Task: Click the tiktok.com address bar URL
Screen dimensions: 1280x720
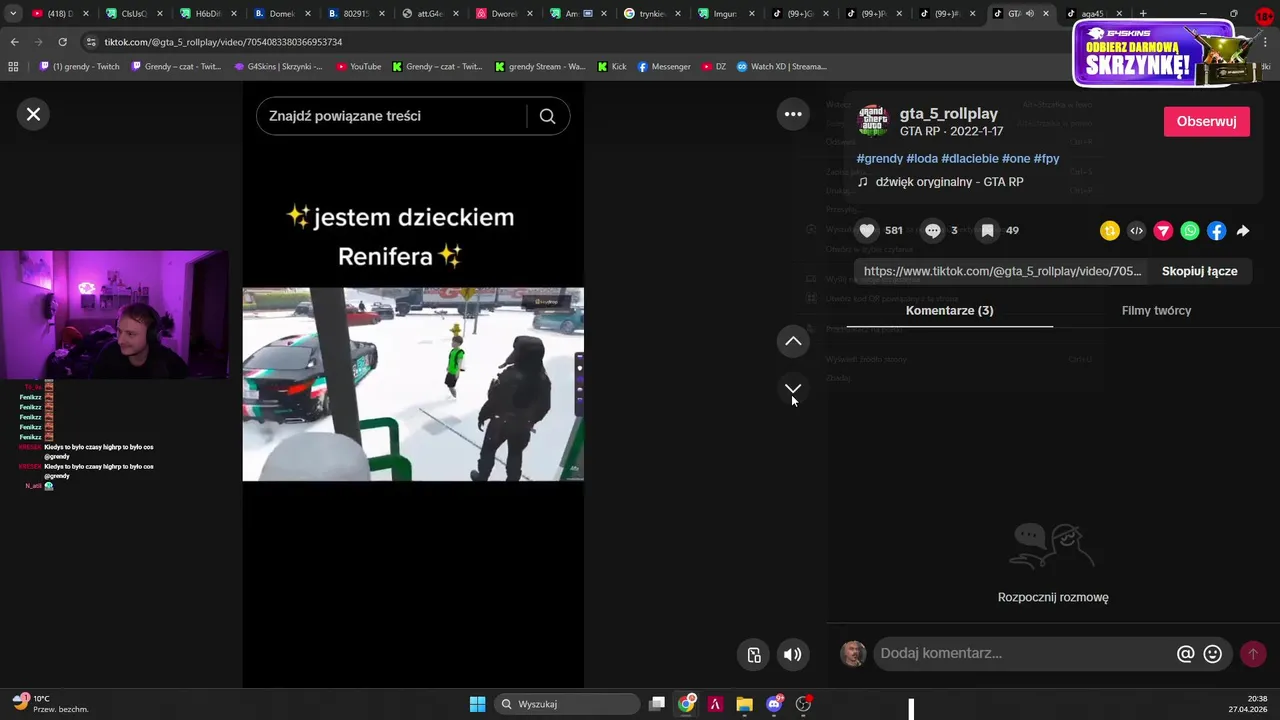Action: tap(223, 42)
